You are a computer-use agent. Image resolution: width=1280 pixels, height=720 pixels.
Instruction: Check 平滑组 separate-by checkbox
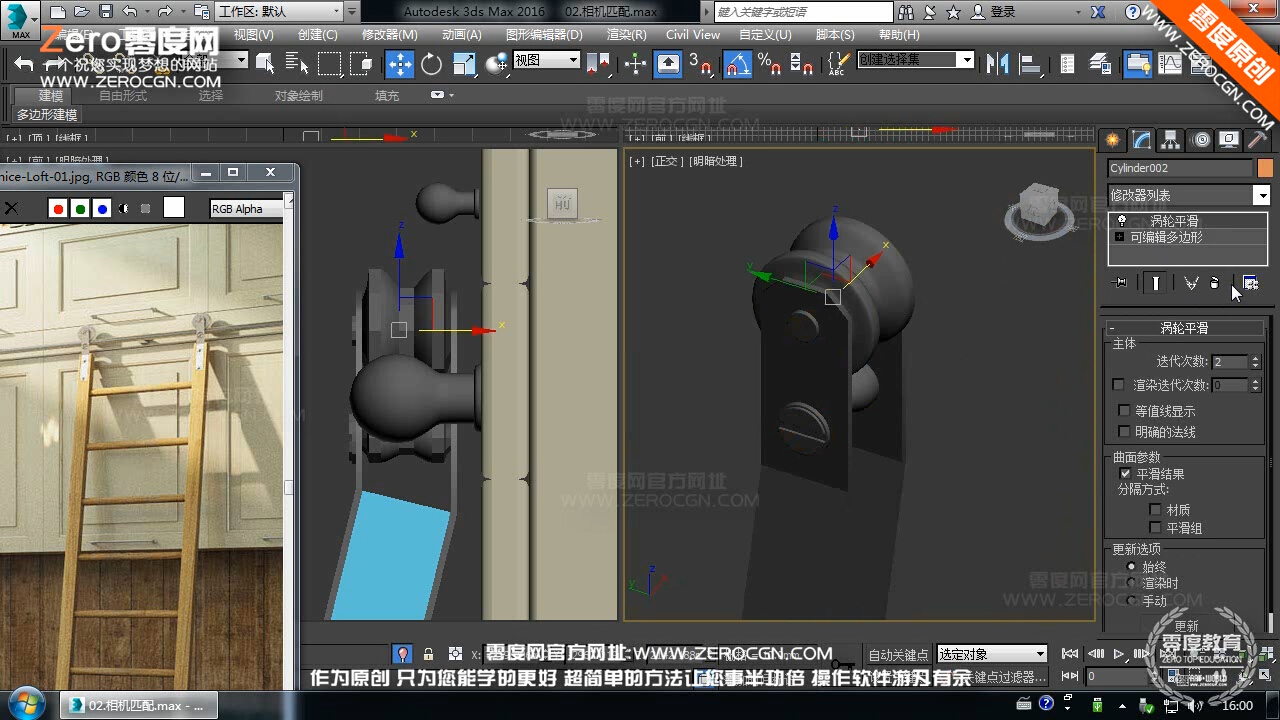[x=1155, y=528]
